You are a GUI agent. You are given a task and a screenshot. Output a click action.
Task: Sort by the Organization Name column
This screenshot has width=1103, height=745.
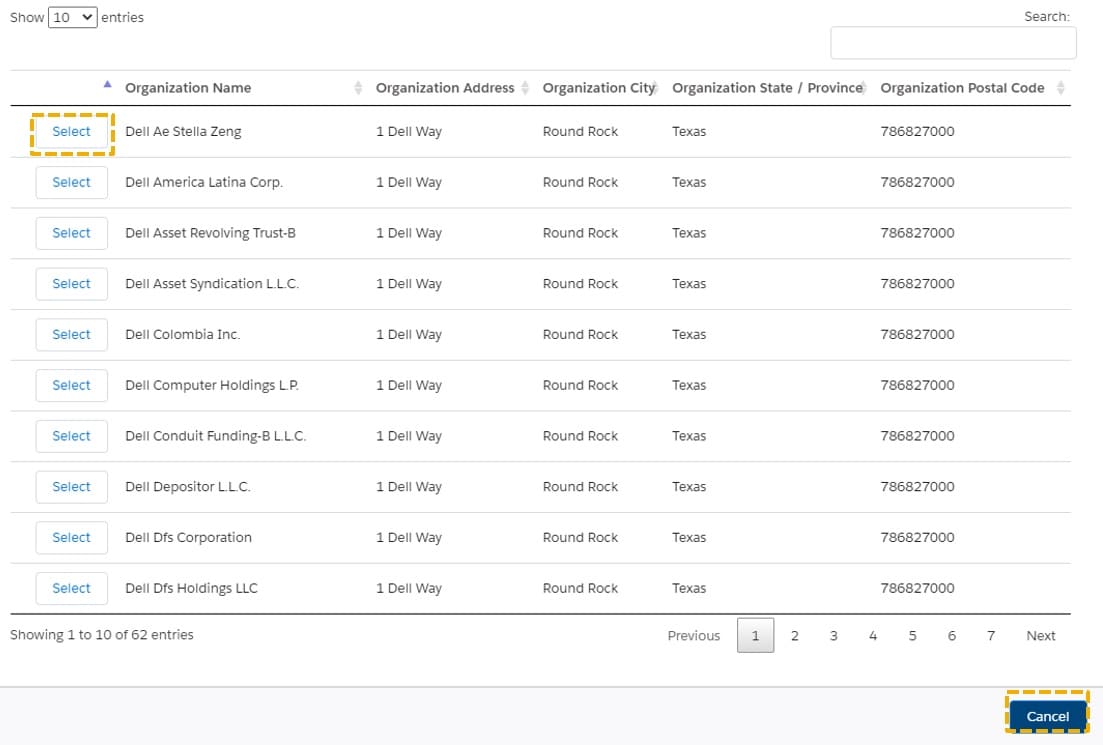243,88
